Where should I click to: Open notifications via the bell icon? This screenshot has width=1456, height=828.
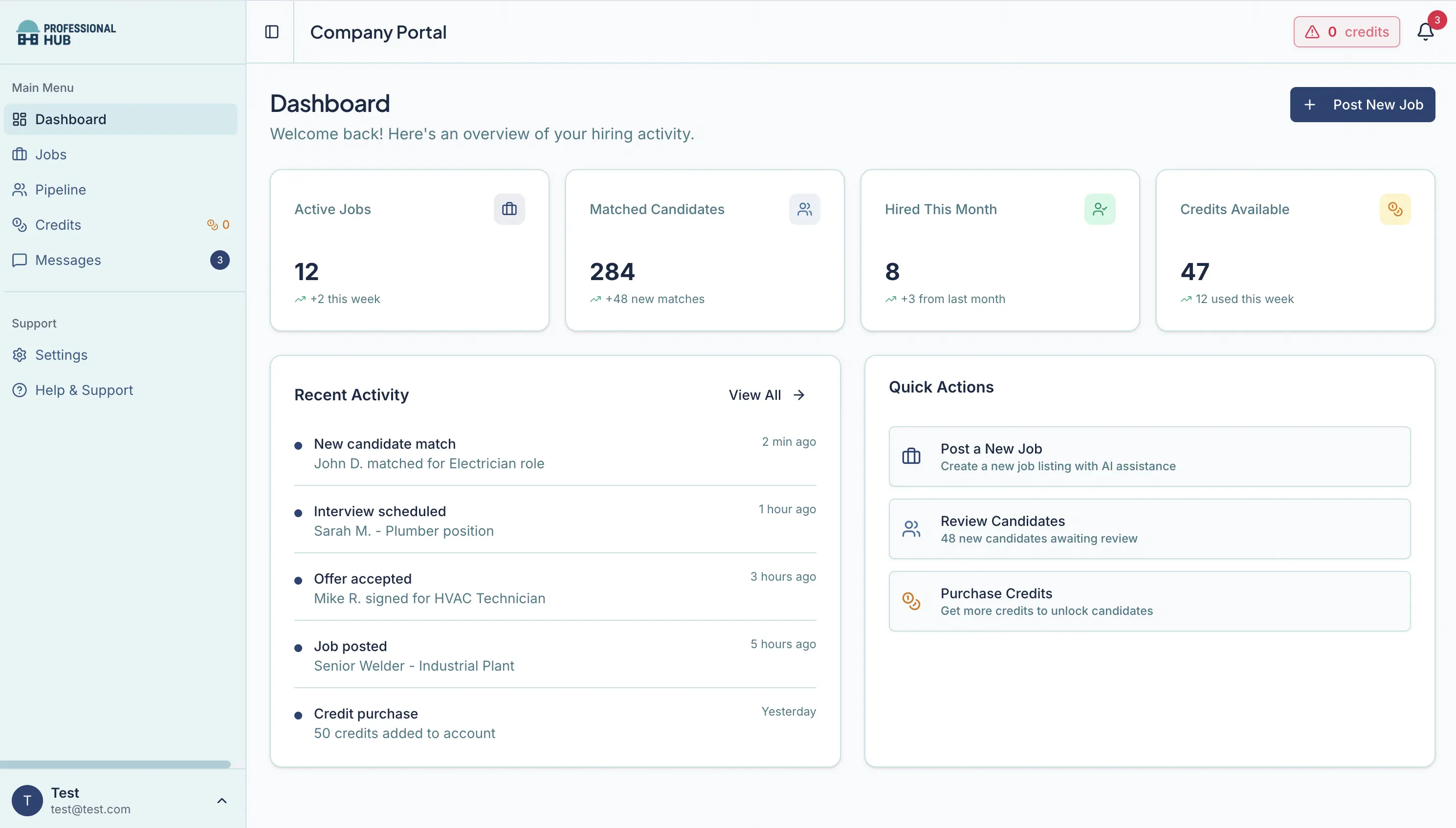point(1424,31)
